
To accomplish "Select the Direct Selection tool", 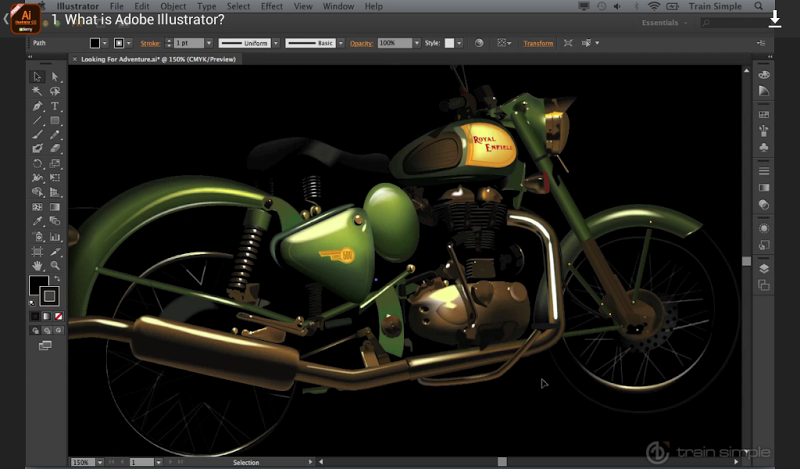I will coord(56,76).
